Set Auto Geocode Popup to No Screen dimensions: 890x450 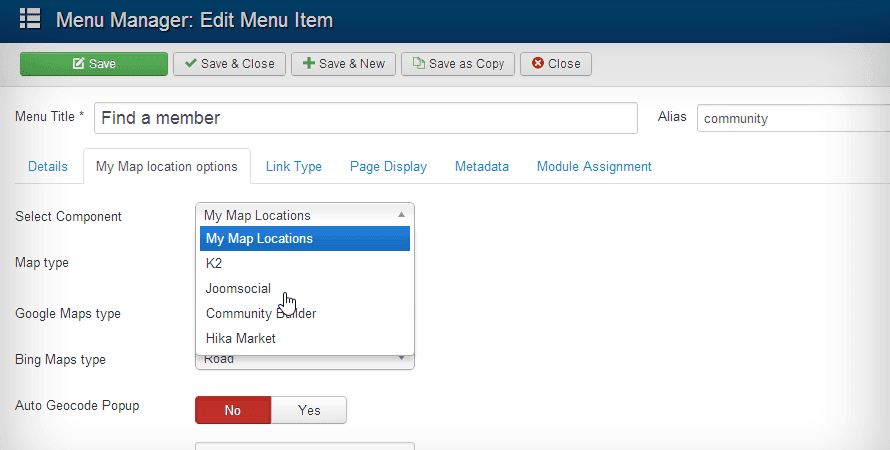point(233,410)
